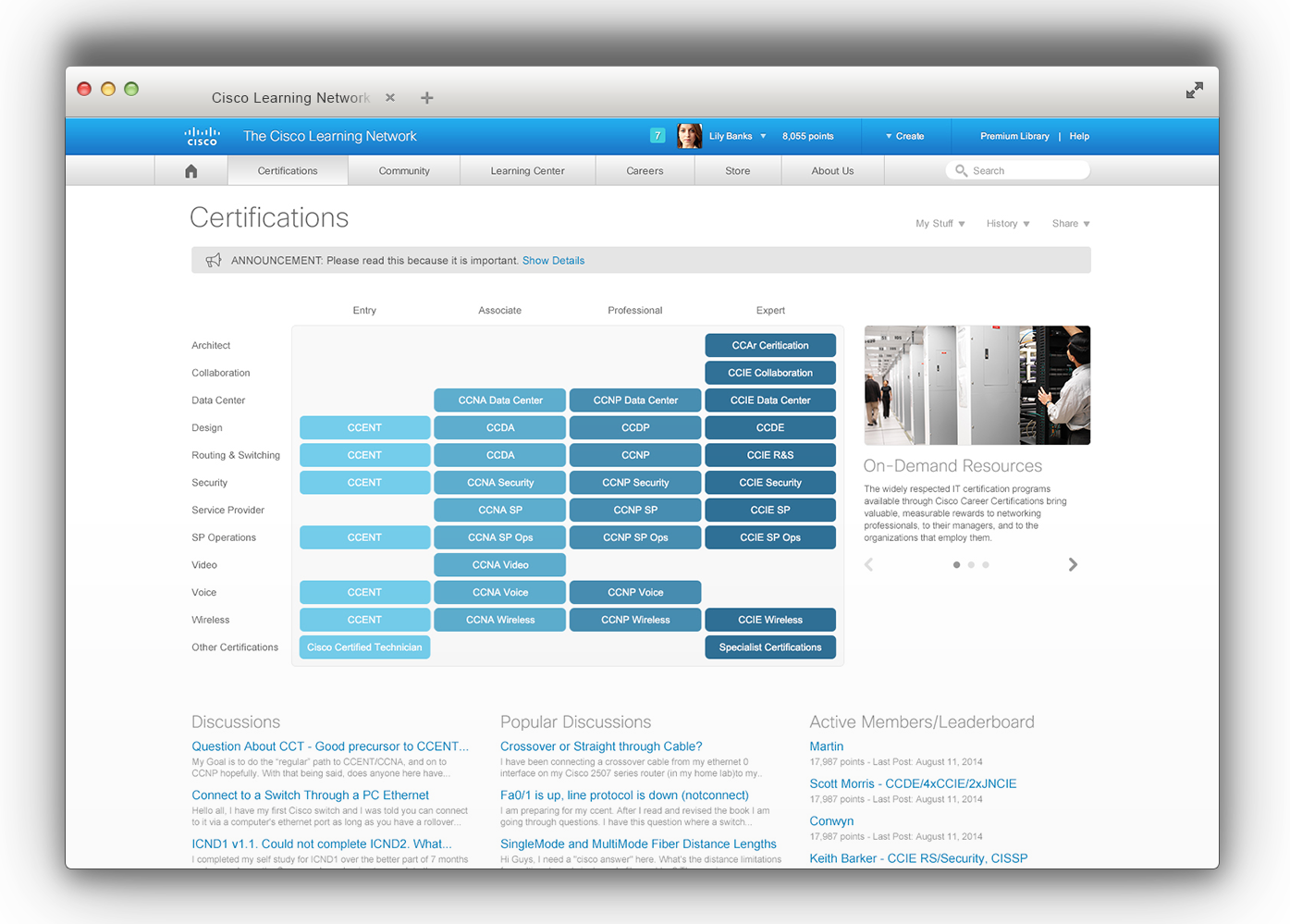Open the Learning Center nav tab
The image size is (1290, 924).
tap(527, 171)
